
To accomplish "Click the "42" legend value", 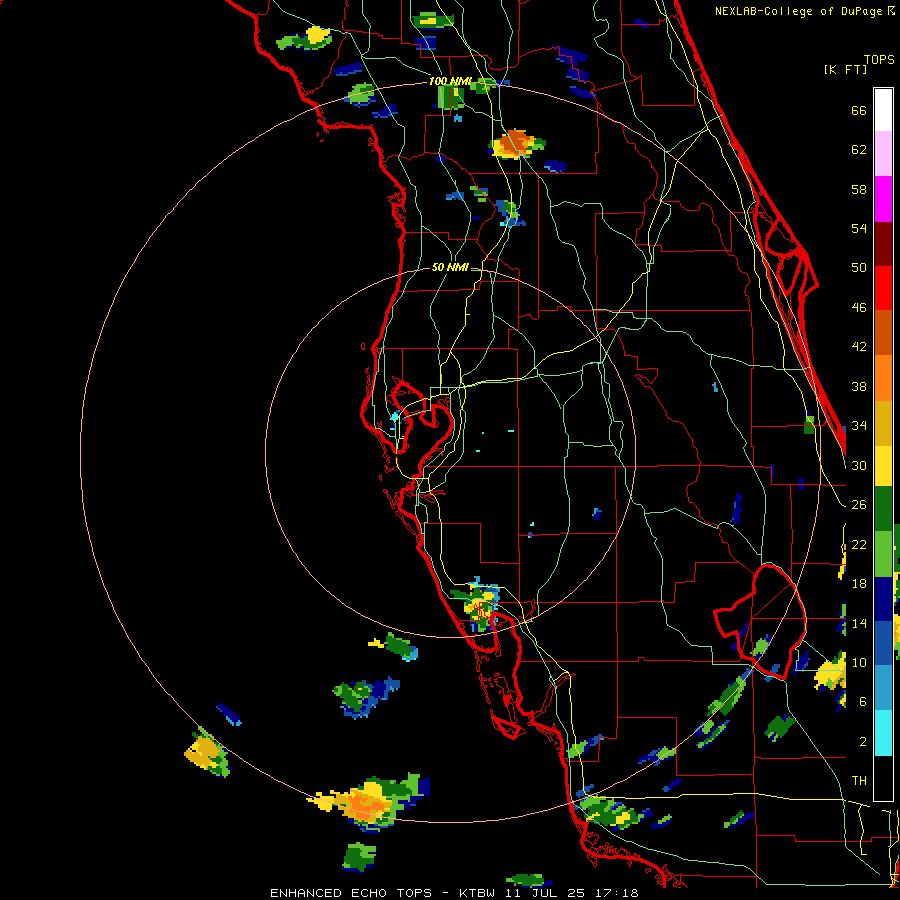I will 859,347.
